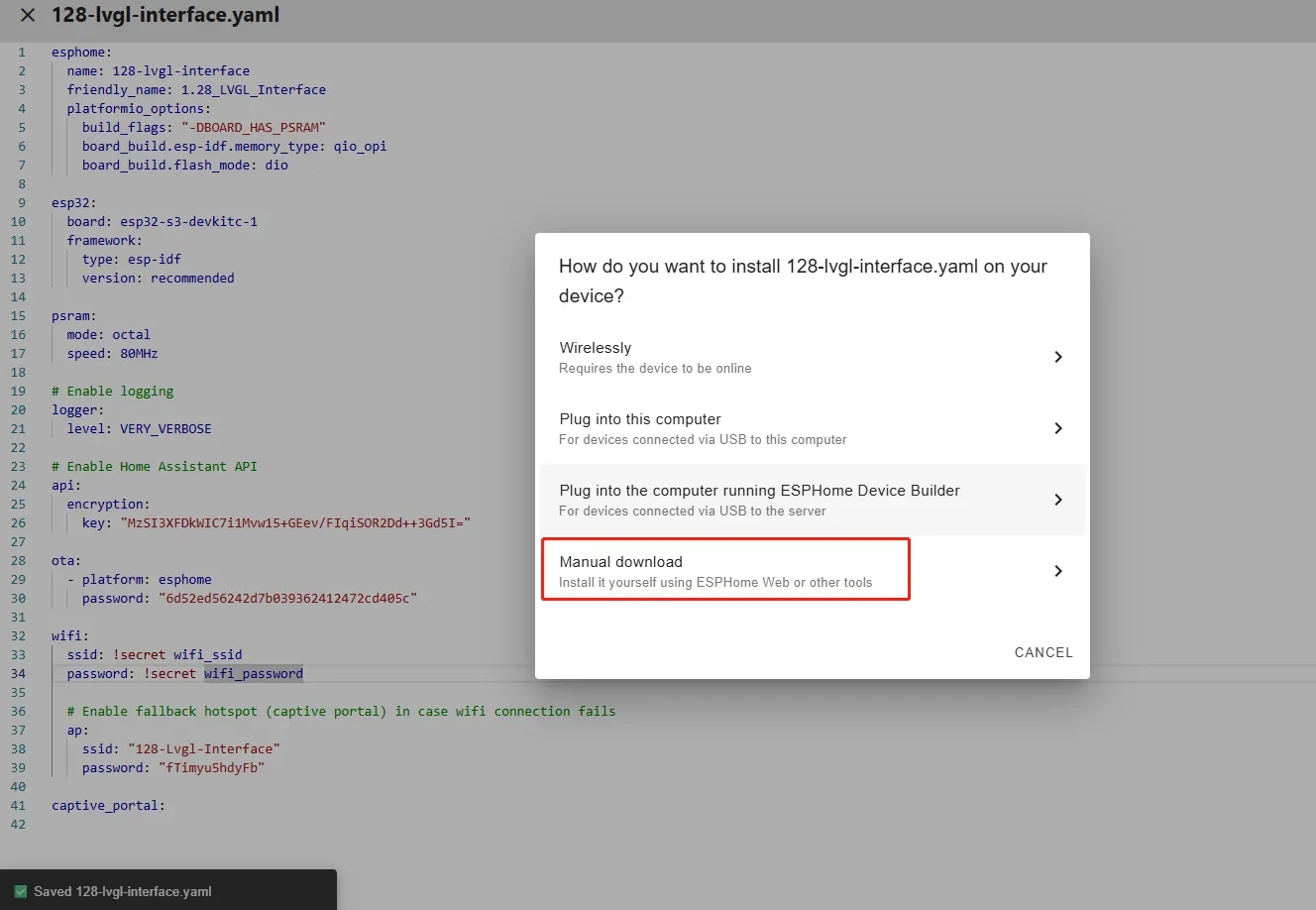Click the ota password string on line 30
1316x910 pixels.
click(x=287, y=599)
